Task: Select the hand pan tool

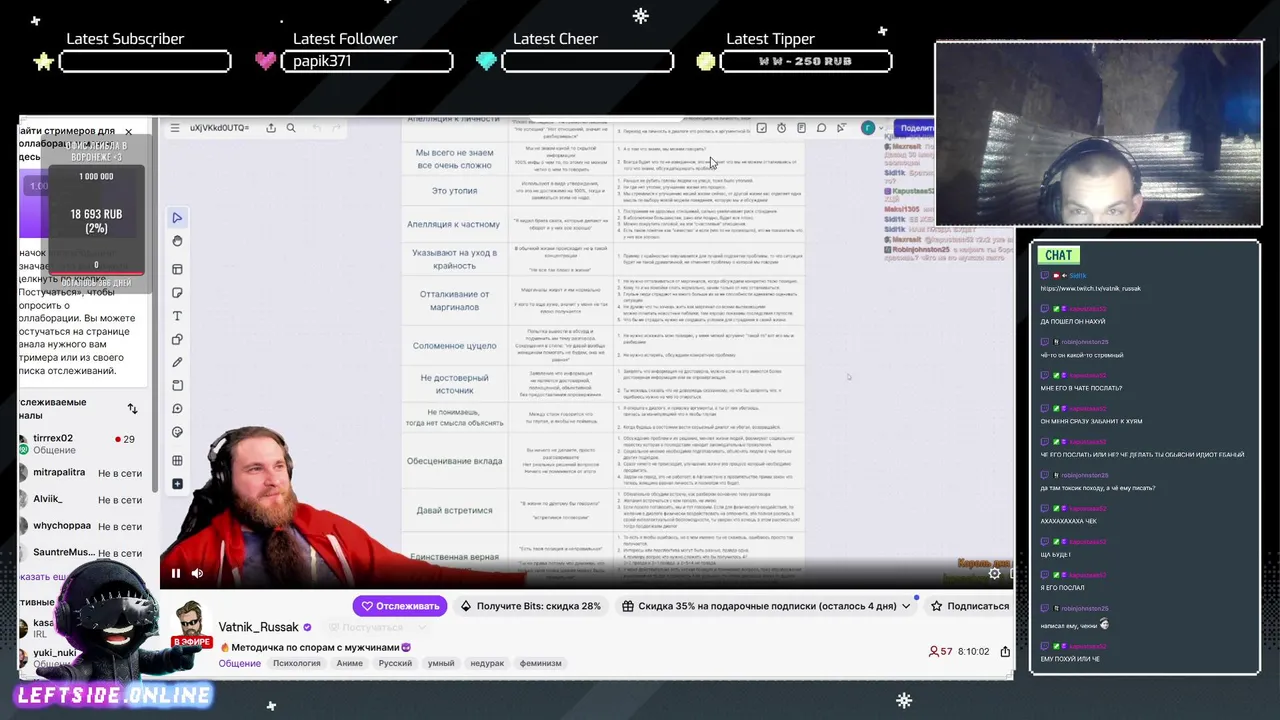Action: [177, 241]
